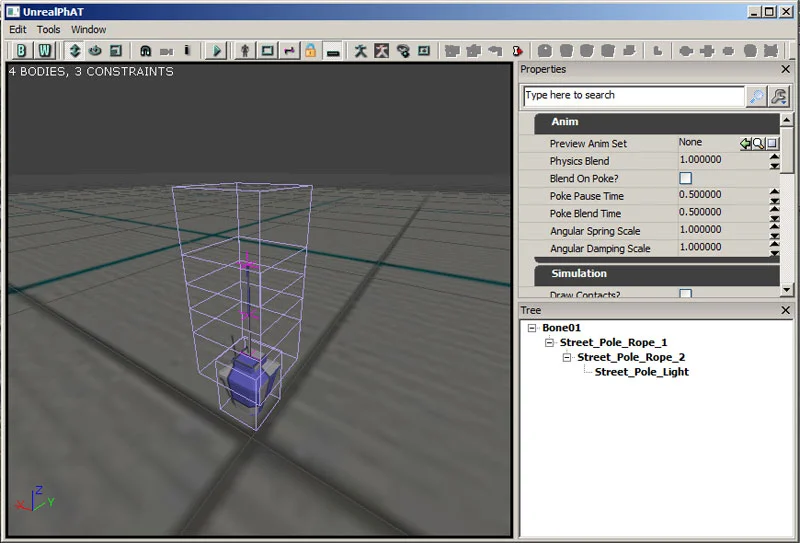
Task: Clear the Preview Anim Set value
Action: (772, 143)
